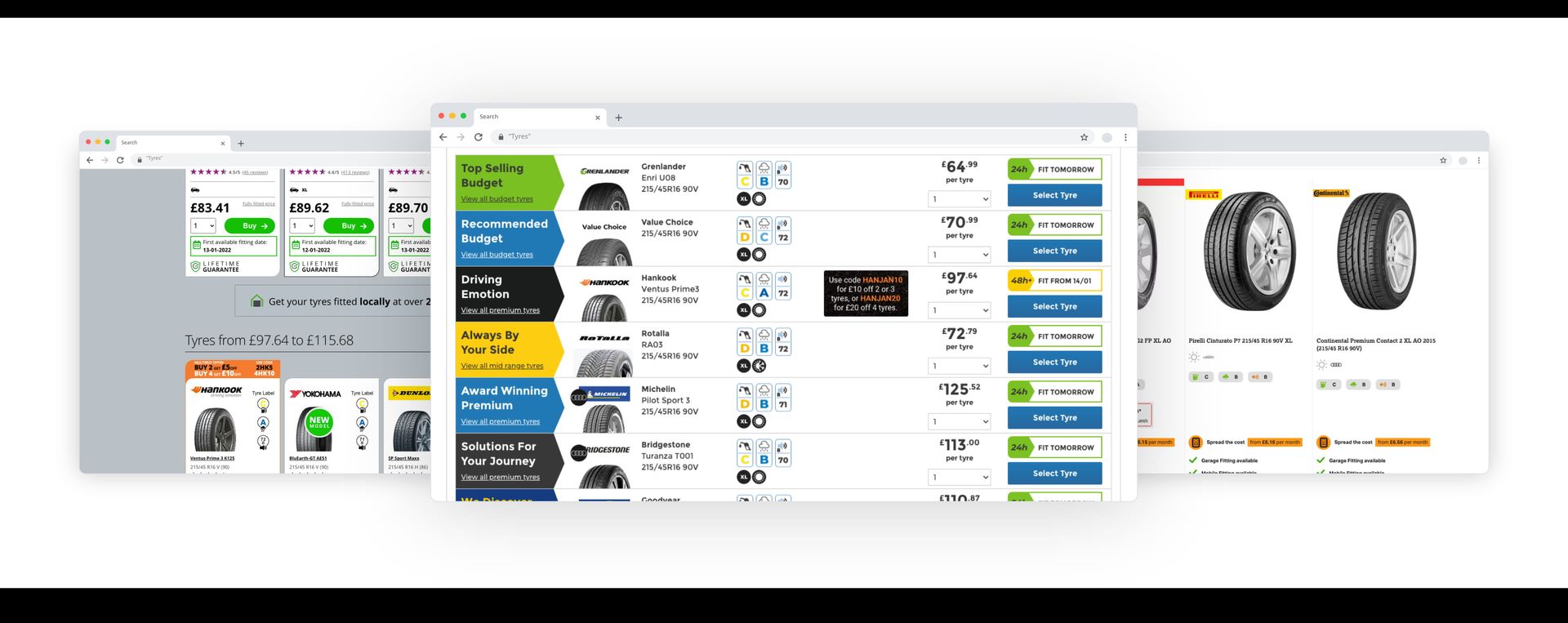This screenshot has width=1568, height=623.
Task: Open View all budget tyres under Top Selling Budget
Action: (x=497, y=199)
